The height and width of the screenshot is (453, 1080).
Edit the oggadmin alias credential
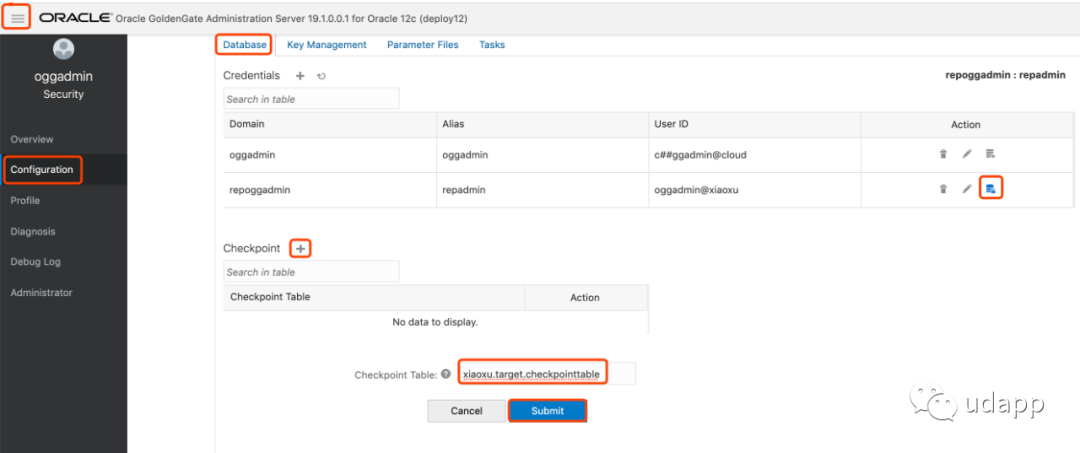click(x=966, y=154)
